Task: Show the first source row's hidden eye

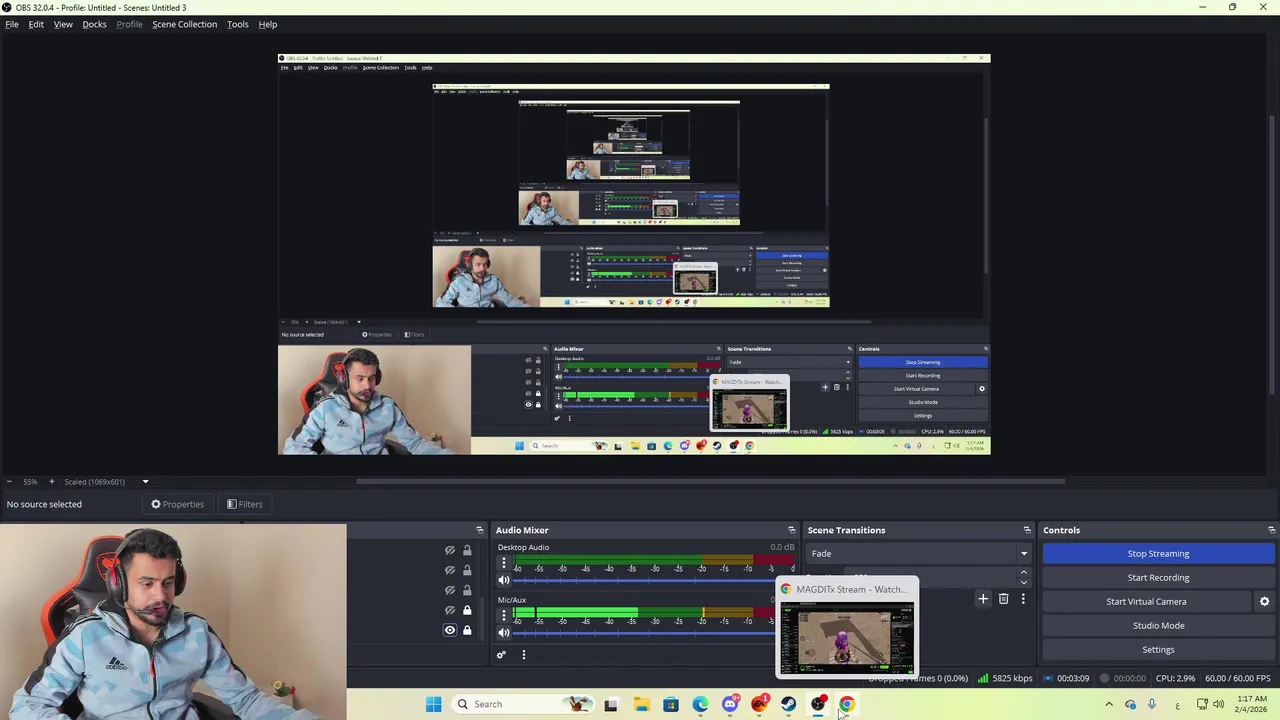Action: (449, 550)
